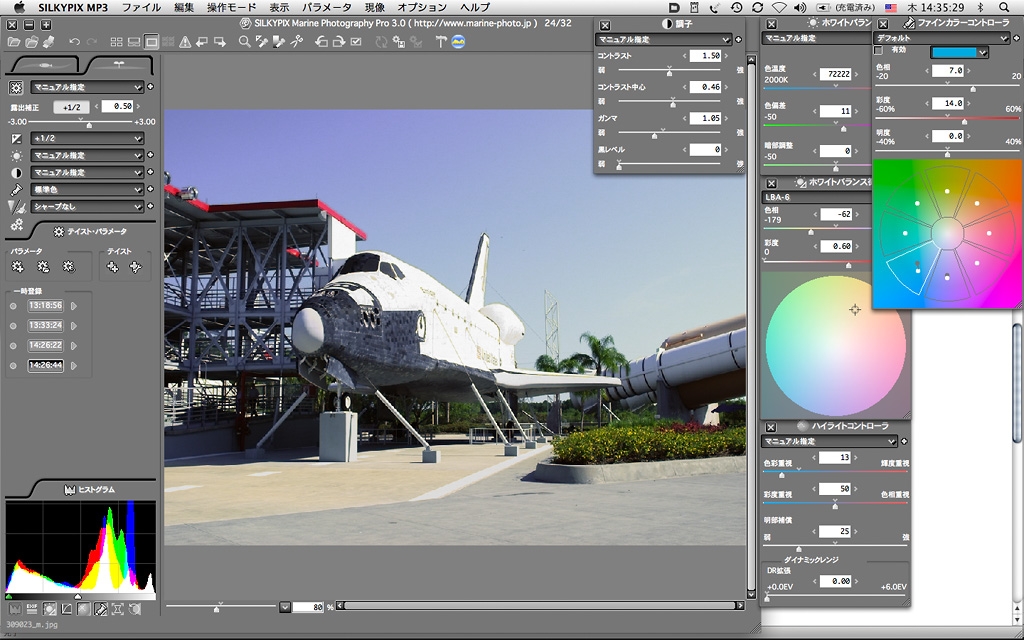Select the magnifier zoom tool
Screen dimensions: 1024x640
[245, 42]
